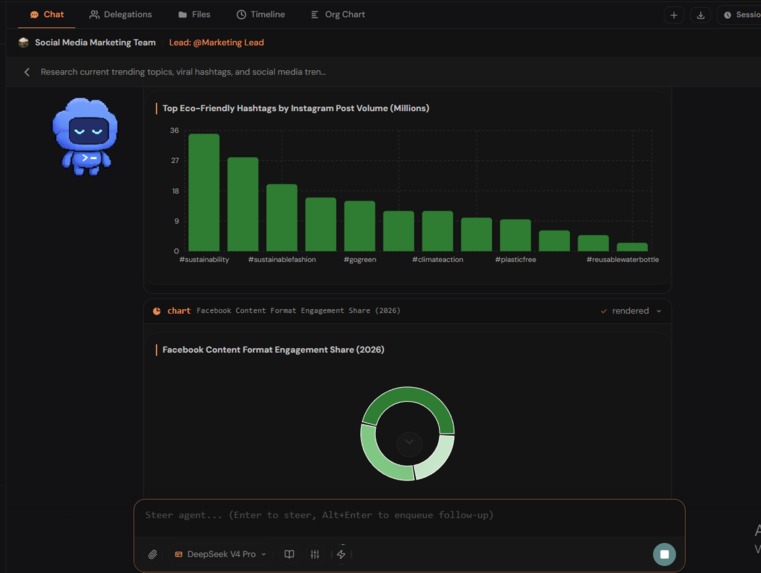
Task: Click the Social Media Marketing Team avatar icon
Action: click(23, 43)
